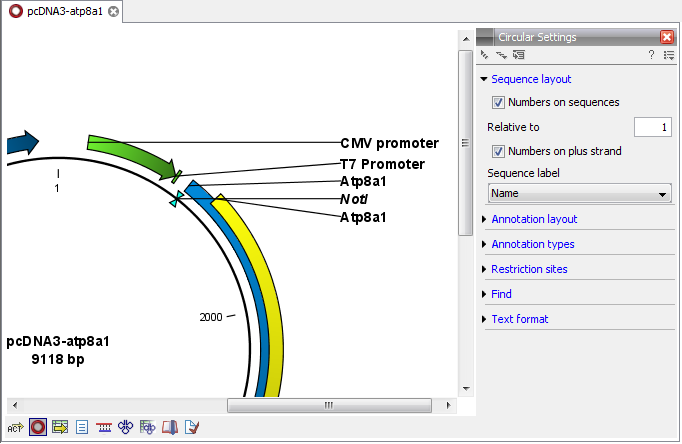
Task: Click the expand all settings groups icon
Action: 485,55
